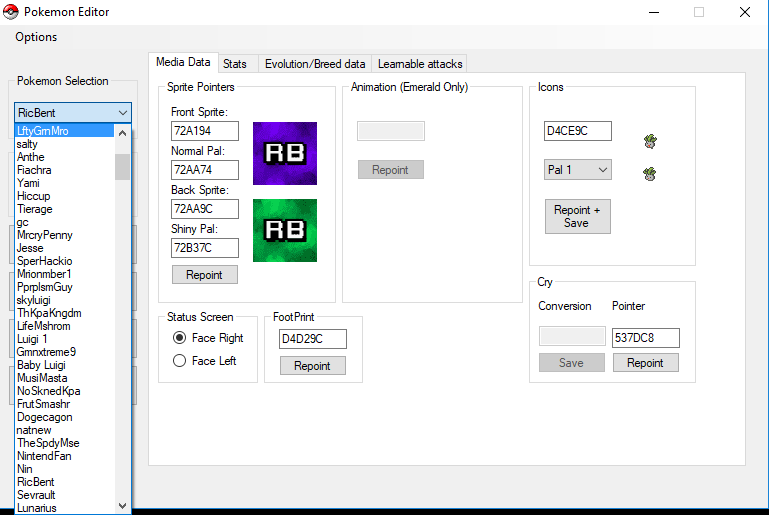Click the upper Pokemon icon sprite

650,141
